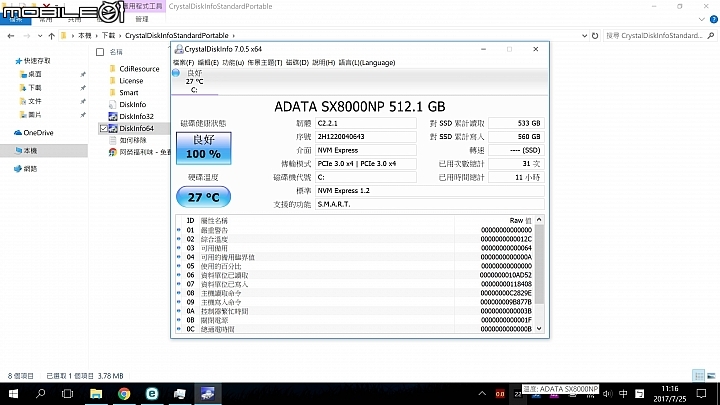Click the firmware field C2.2.1
This screenshot has height=405, width=720.
click(x=366, y=123)
